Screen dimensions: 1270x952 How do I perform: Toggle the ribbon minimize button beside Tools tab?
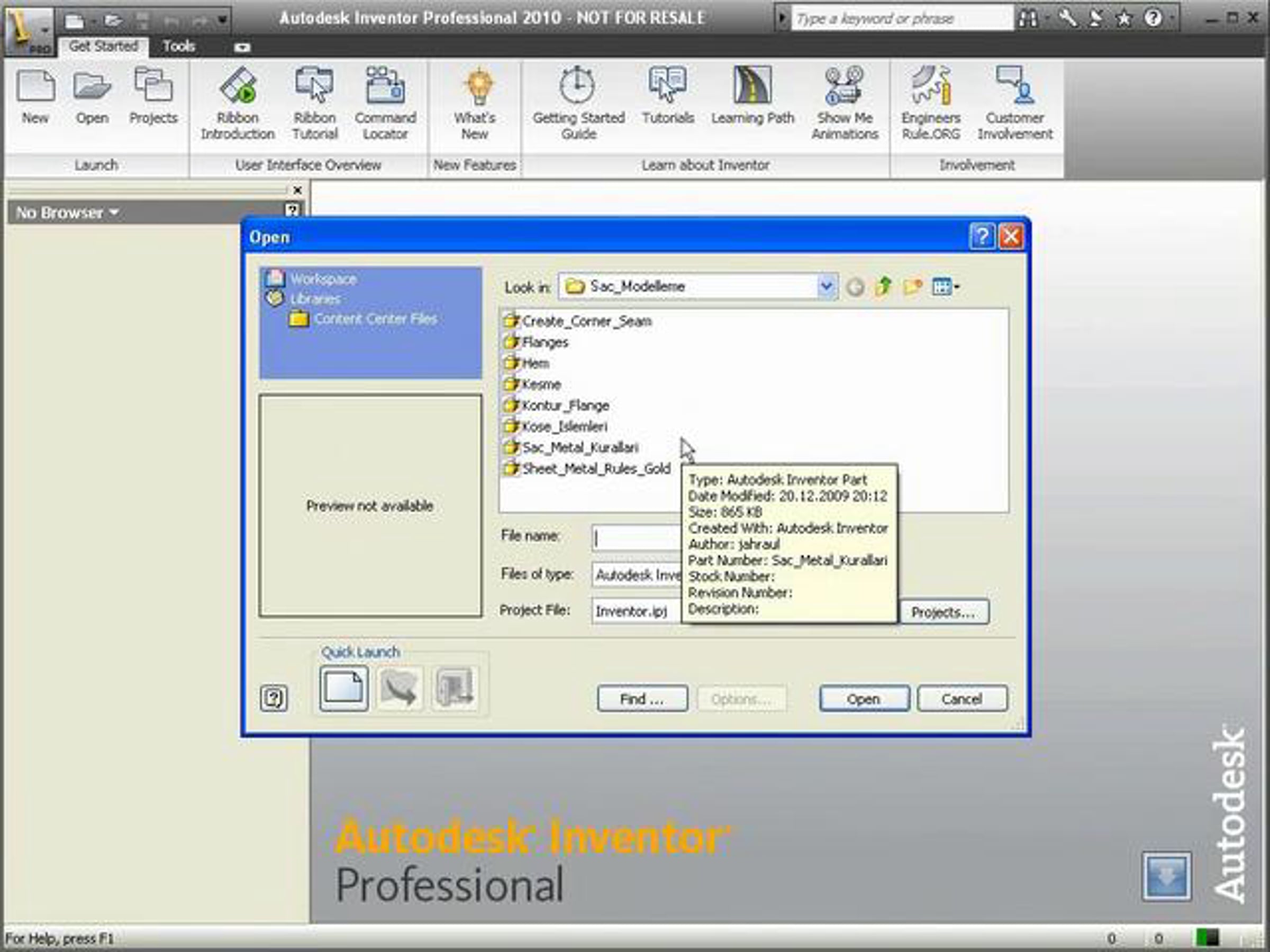(242, 47)
